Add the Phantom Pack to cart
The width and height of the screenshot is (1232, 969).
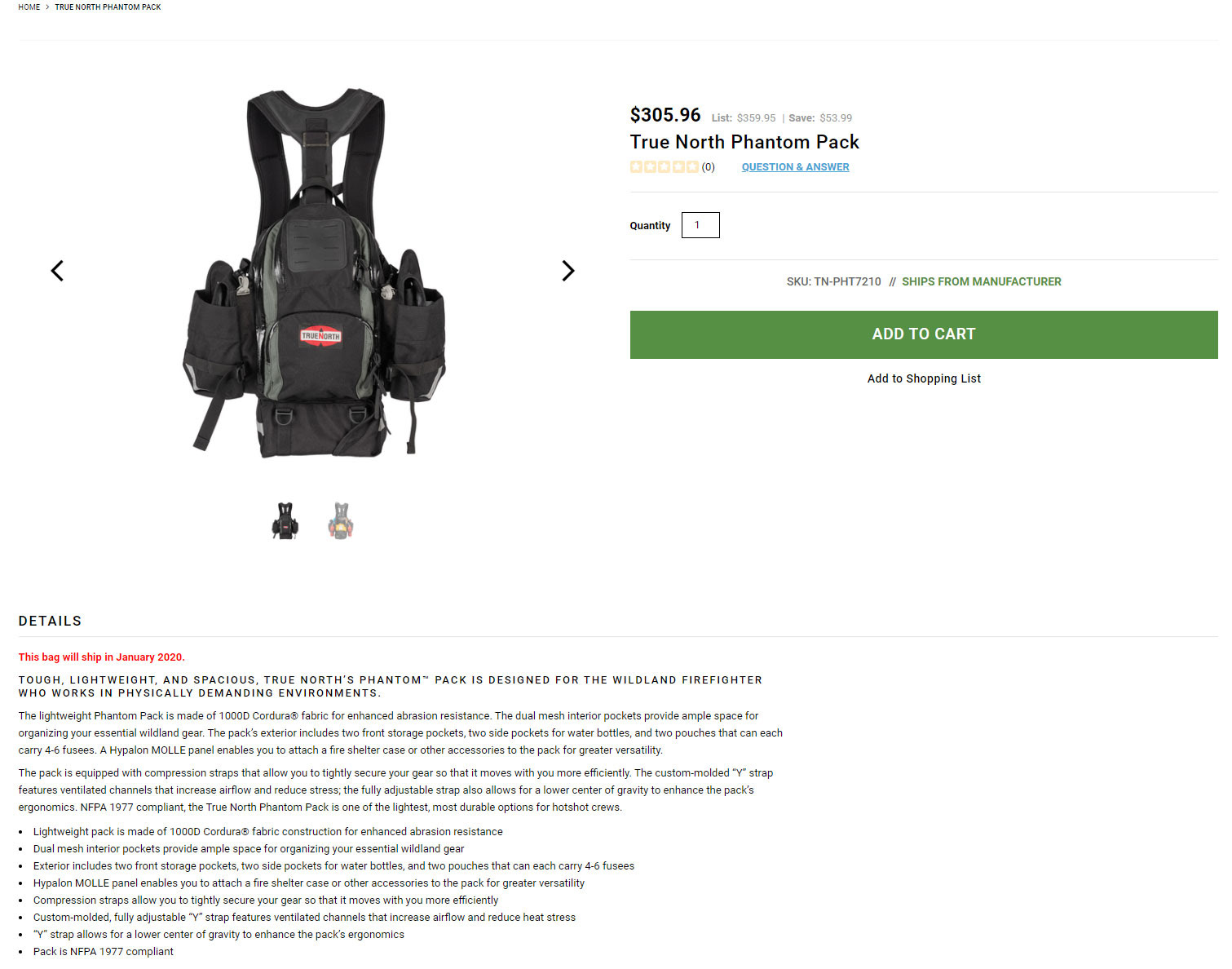point(924,334)
